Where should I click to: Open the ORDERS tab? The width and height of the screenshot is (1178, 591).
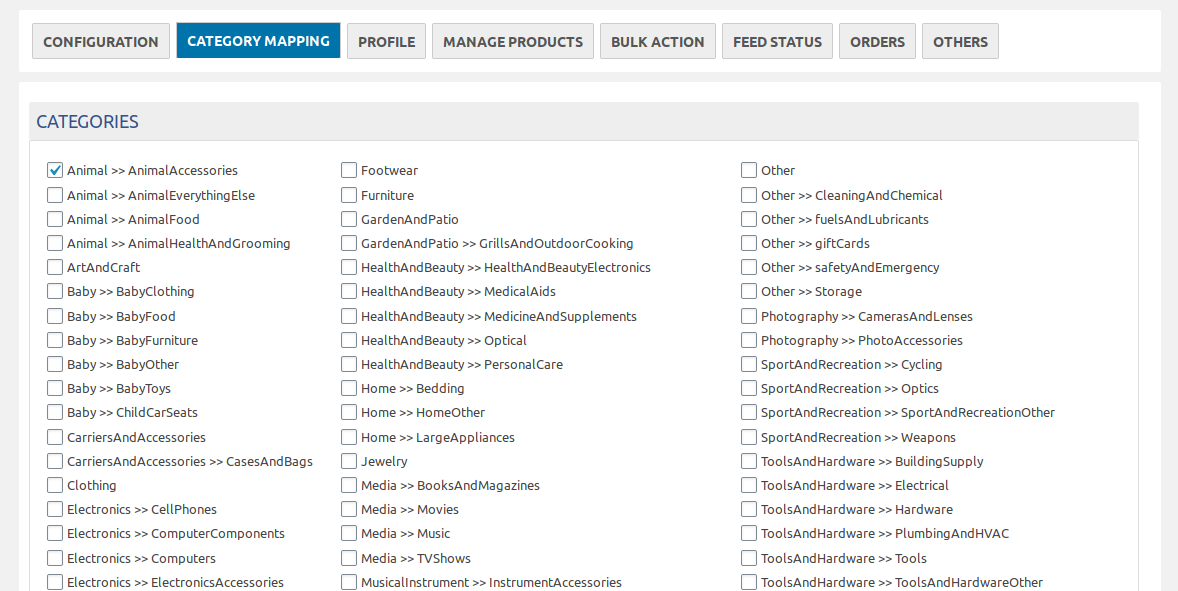pyautogui.click(x=877, y=41)
